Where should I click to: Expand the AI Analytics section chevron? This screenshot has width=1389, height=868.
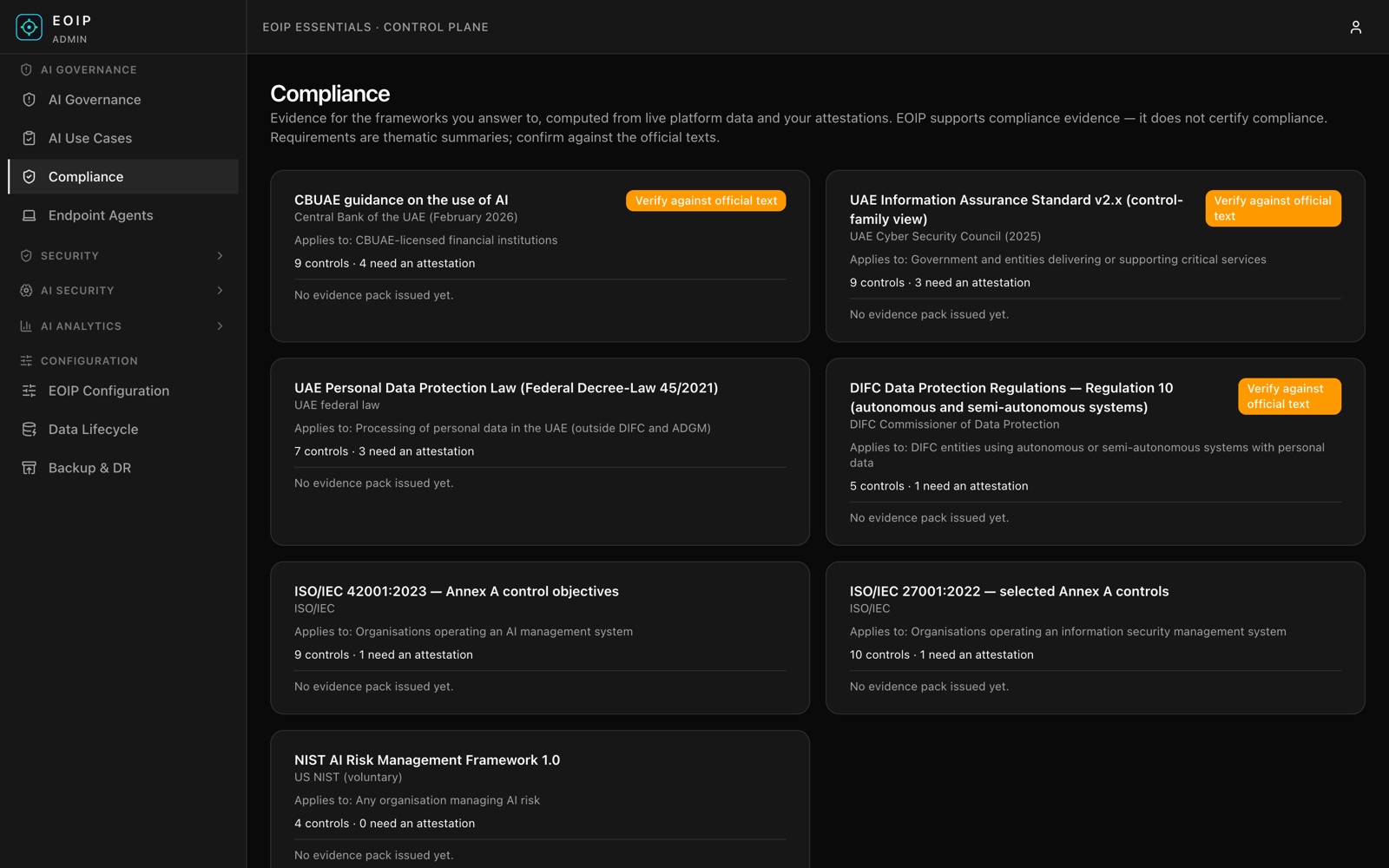220,326
